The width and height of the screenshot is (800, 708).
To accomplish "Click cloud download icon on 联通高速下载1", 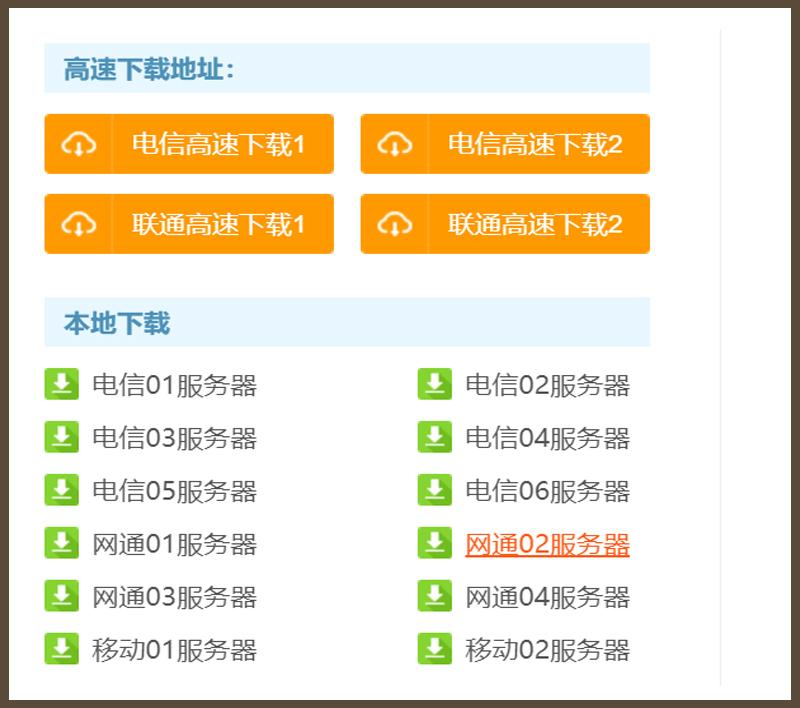I will pyautogui.click(x=79, y=224).
